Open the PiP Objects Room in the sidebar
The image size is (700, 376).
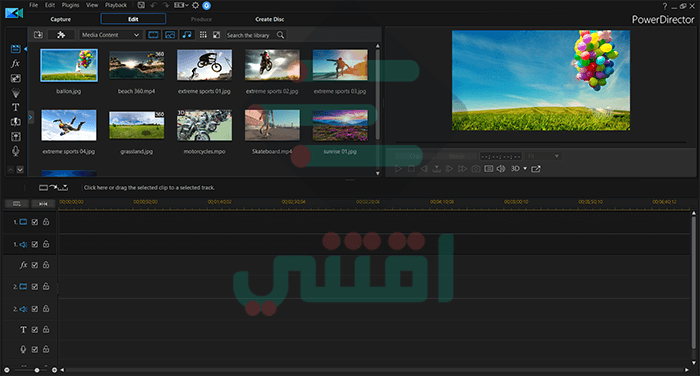16,78
